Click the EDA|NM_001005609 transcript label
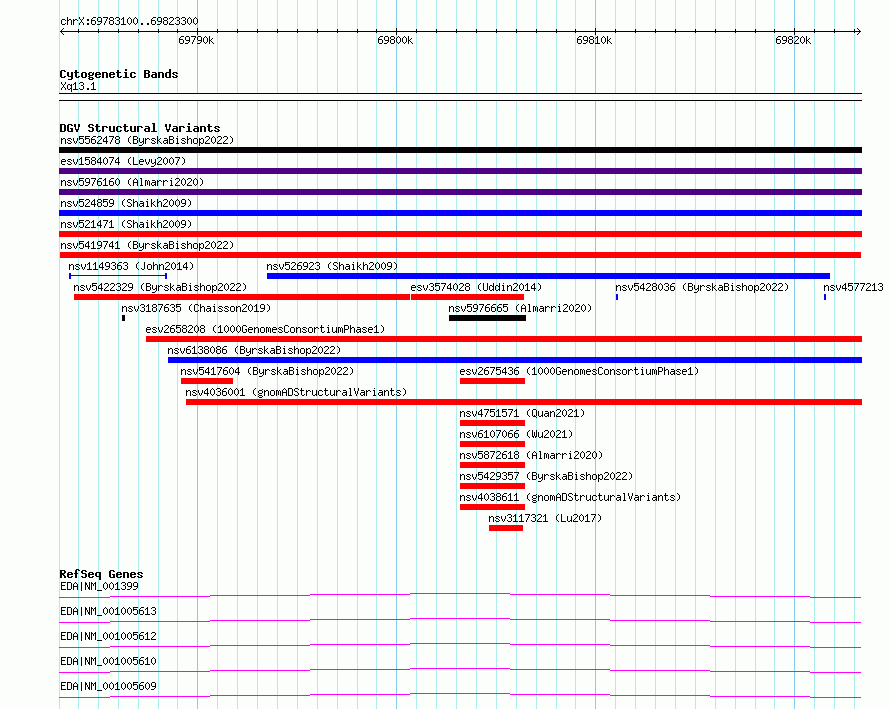The width and height of the screenshot is (890, 709). click(108, 686)
